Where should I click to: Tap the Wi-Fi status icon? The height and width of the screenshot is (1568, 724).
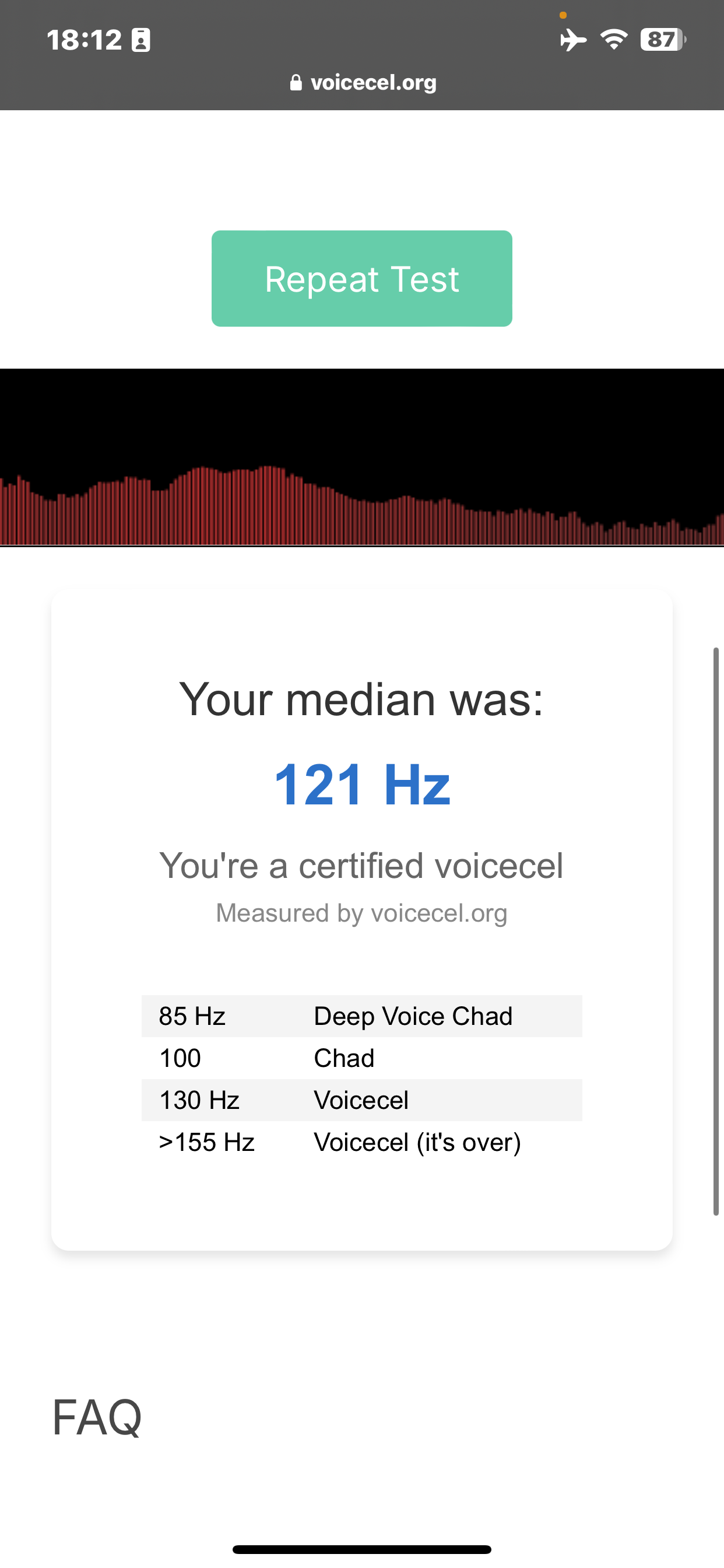[x=613, y=40]
